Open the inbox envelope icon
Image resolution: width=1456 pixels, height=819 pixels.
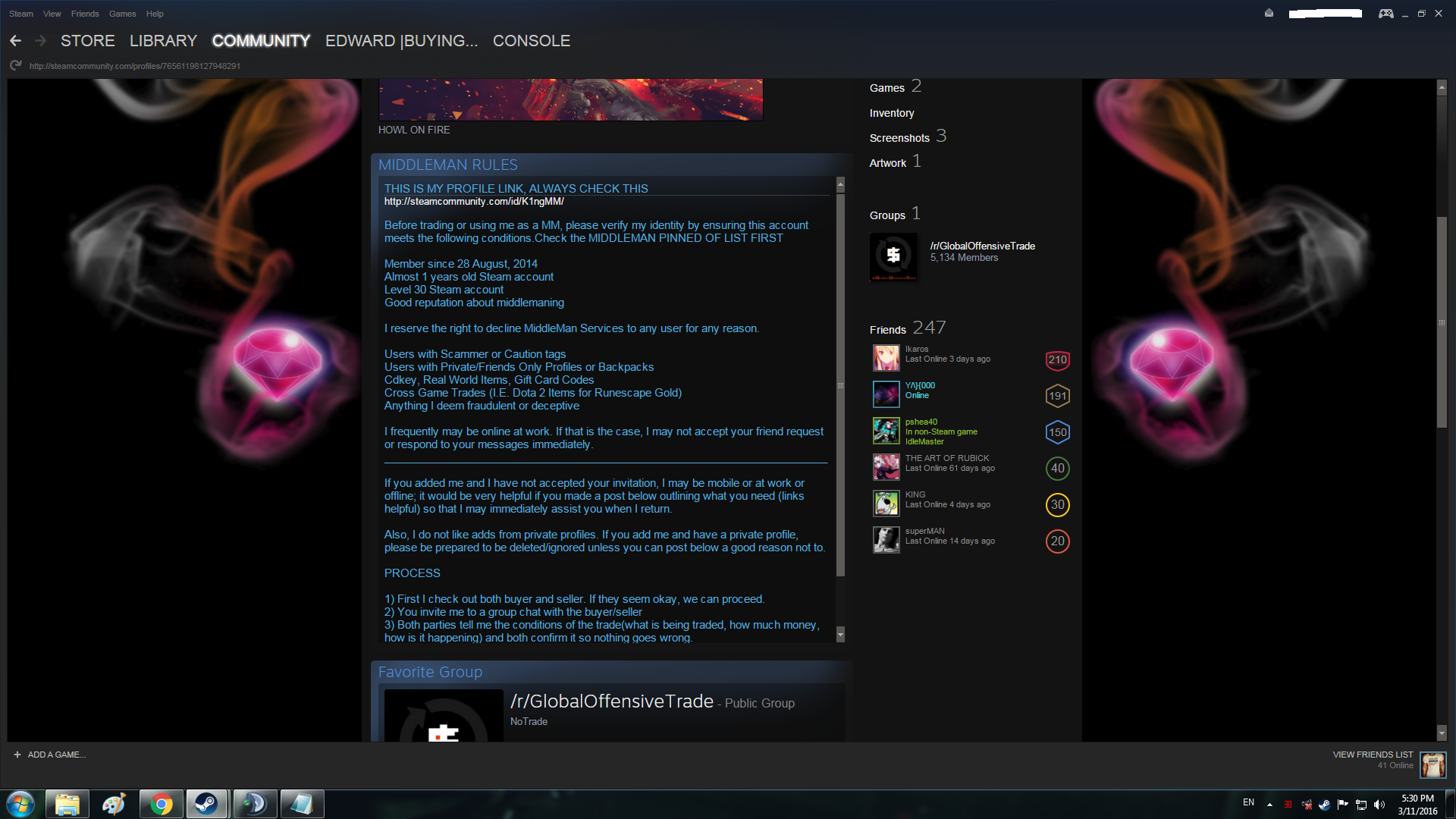coord(1269,13)
